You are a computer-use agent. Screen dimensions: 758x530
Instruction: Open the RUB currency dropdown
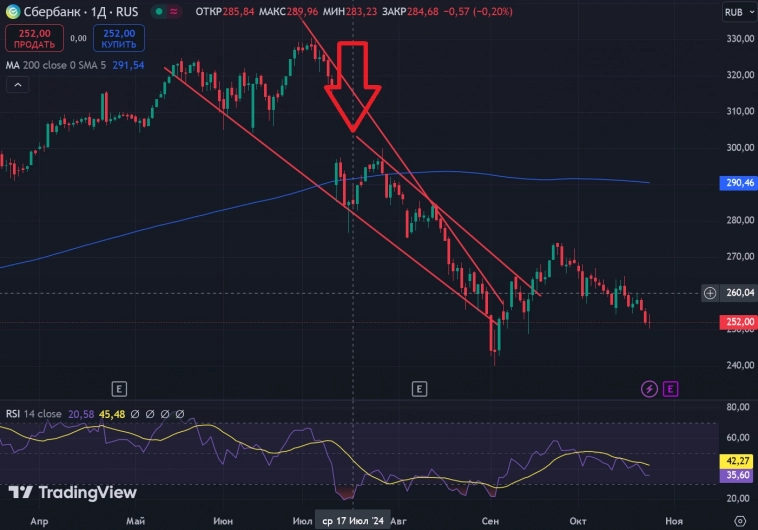pos(735,15)
